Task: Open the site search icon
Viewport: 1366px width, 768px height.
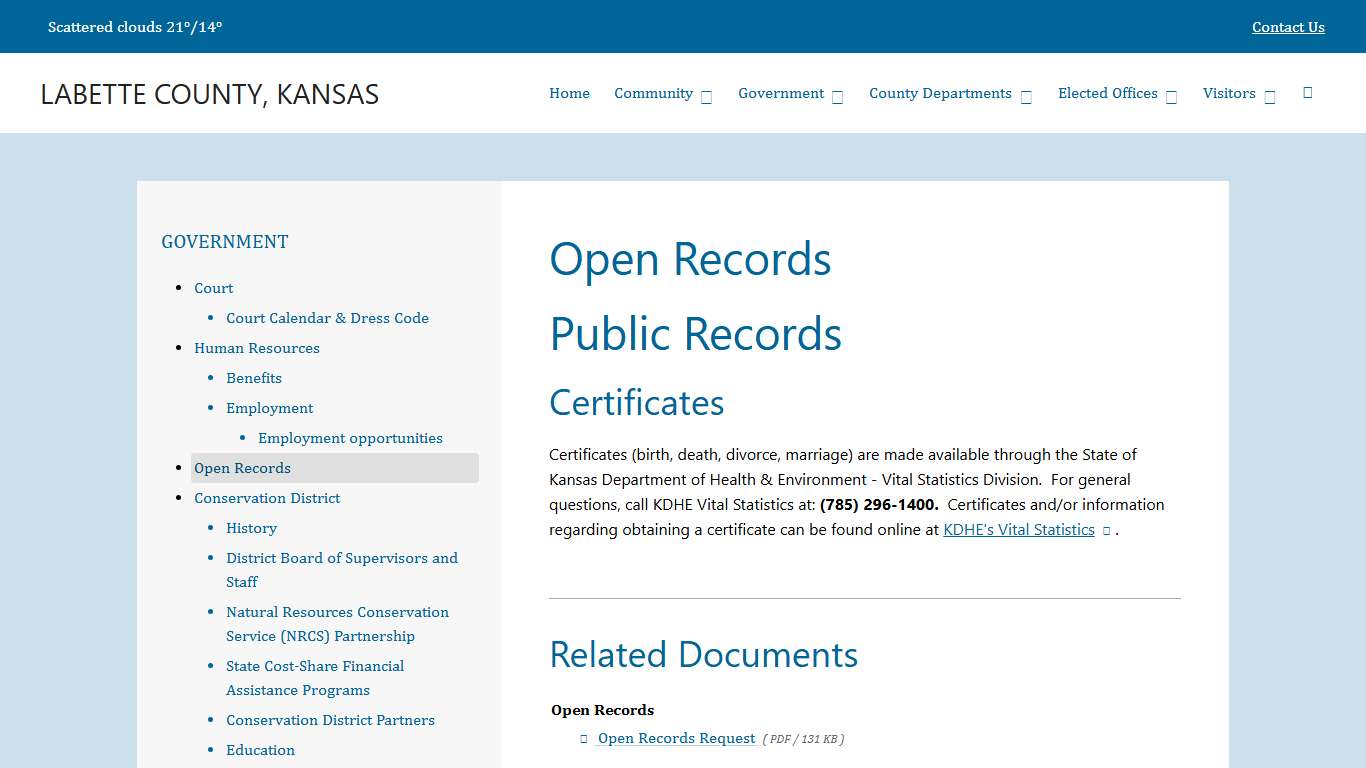Action: [x=1307, y=93]
